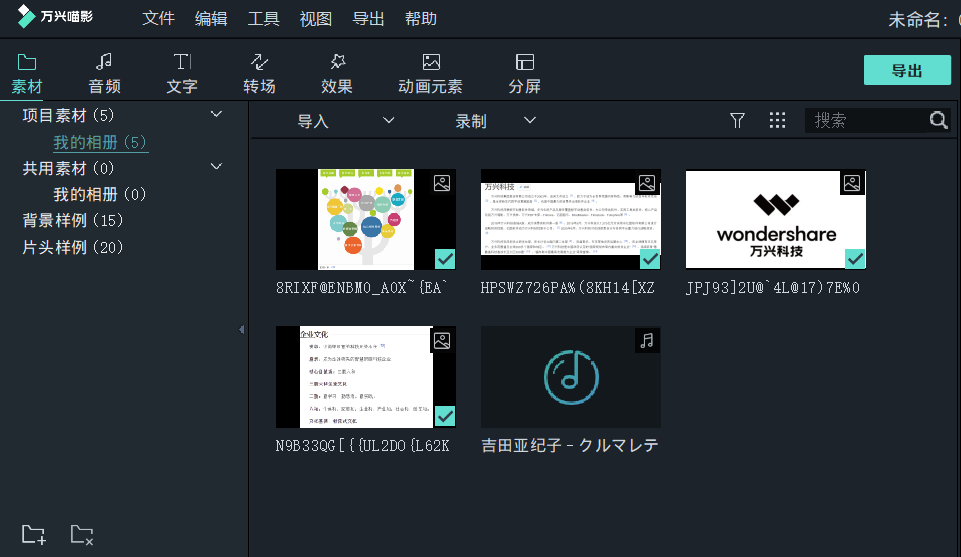
Task: Click the 未命名 project title
Action: pos(917,20)
